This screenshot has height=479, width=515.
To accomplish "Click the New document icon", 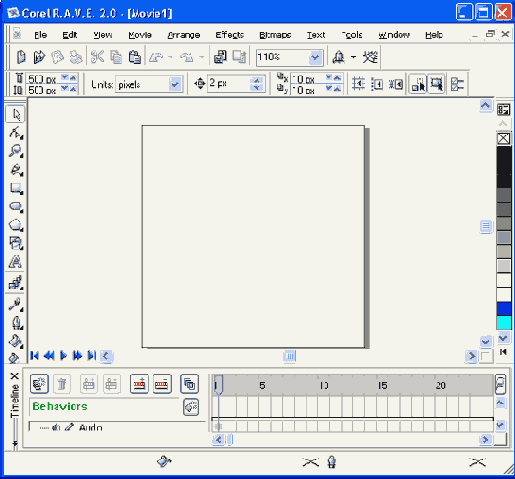I will point(21,57).
